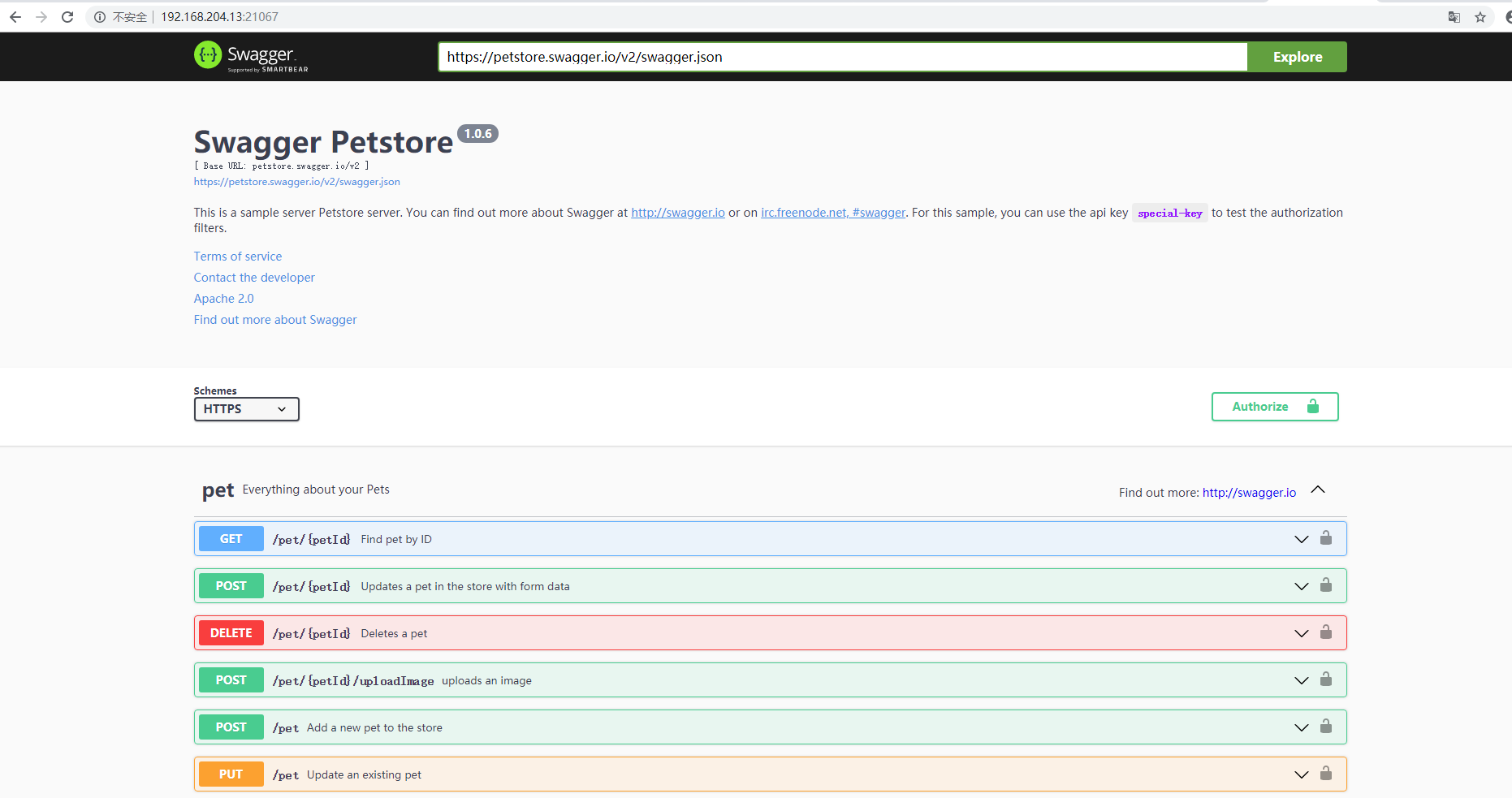Click the special-key code text

tap(1170, 214)
